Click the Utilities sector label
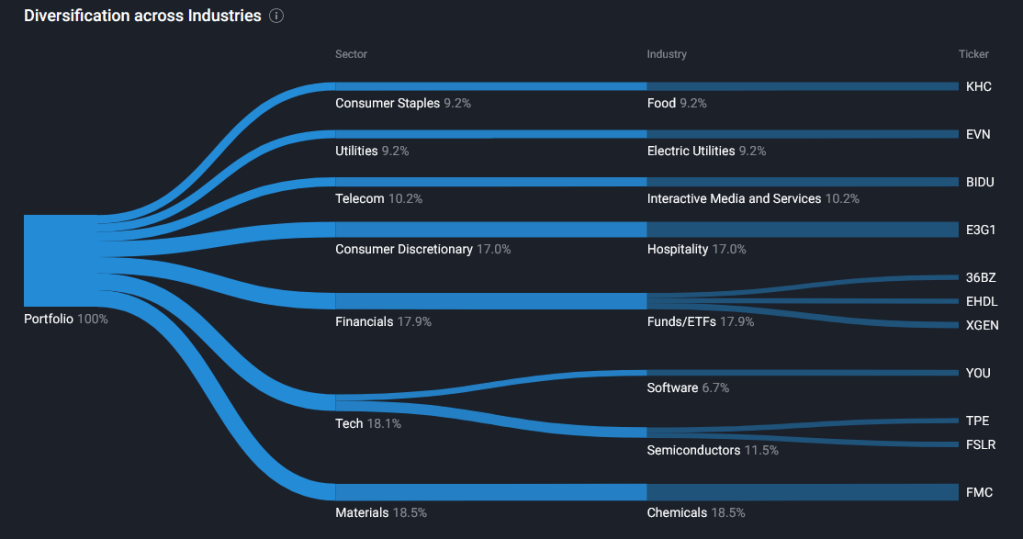 (357, 151)
